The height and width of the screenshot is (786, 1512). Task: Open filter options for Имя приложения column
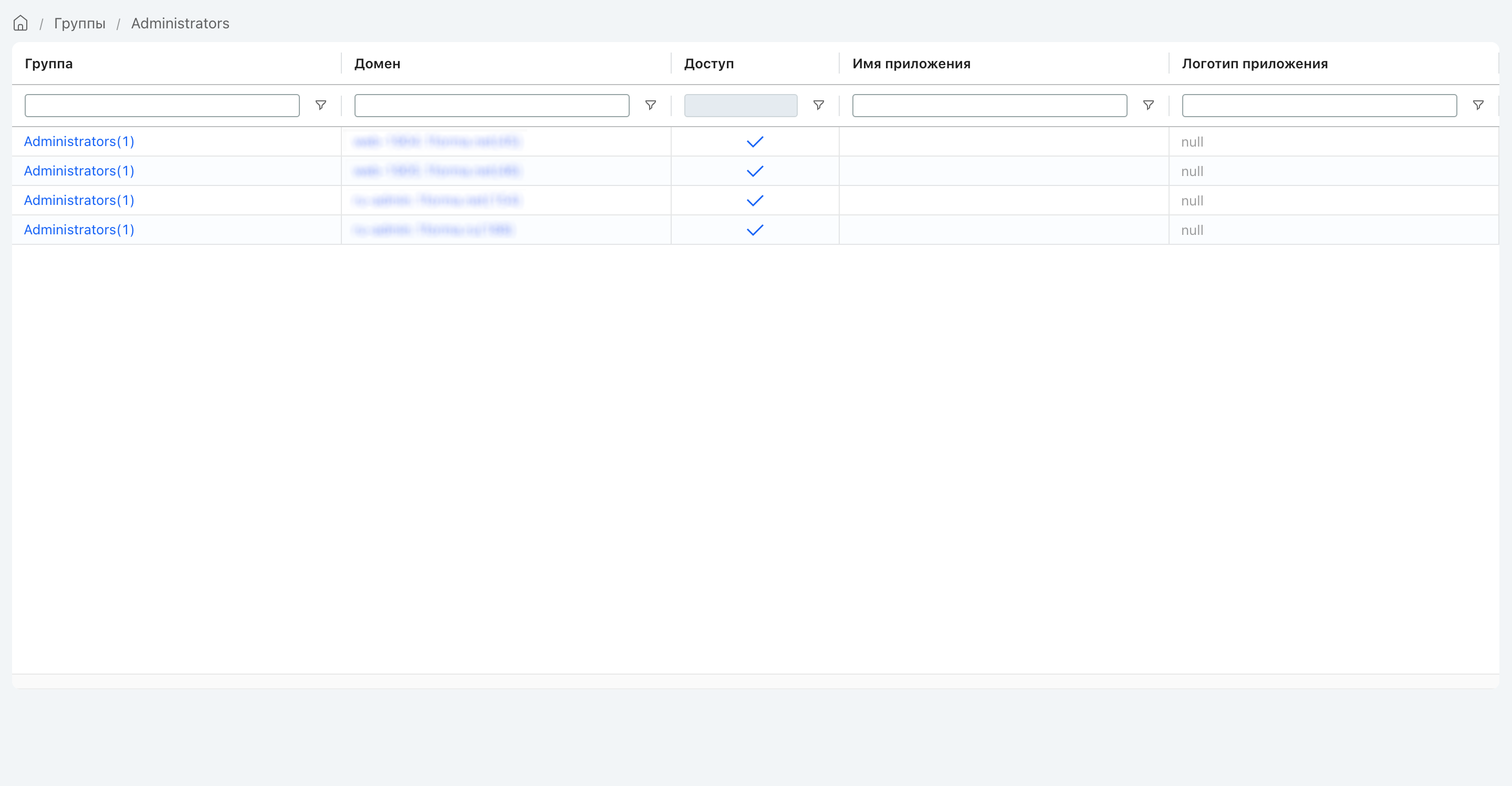(1148, 105)
